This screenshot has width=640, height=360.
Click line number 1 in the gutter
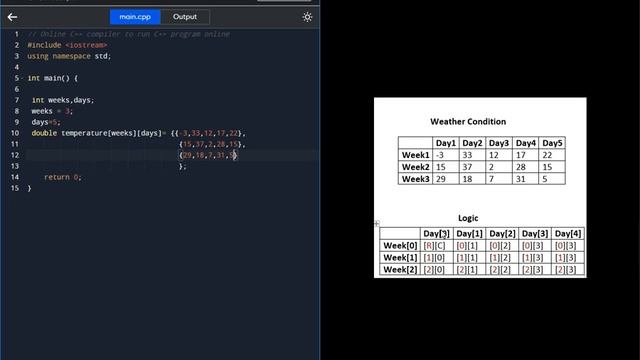[16, 34]
